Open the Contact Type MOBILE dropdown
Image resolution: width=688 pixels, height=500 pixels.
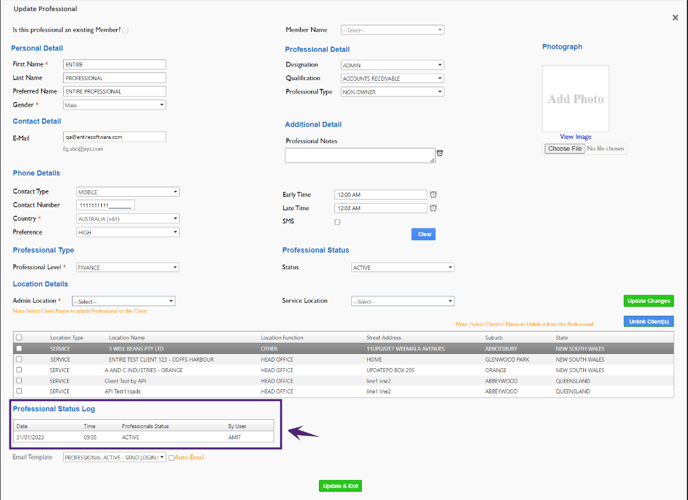tap(128, 192)
